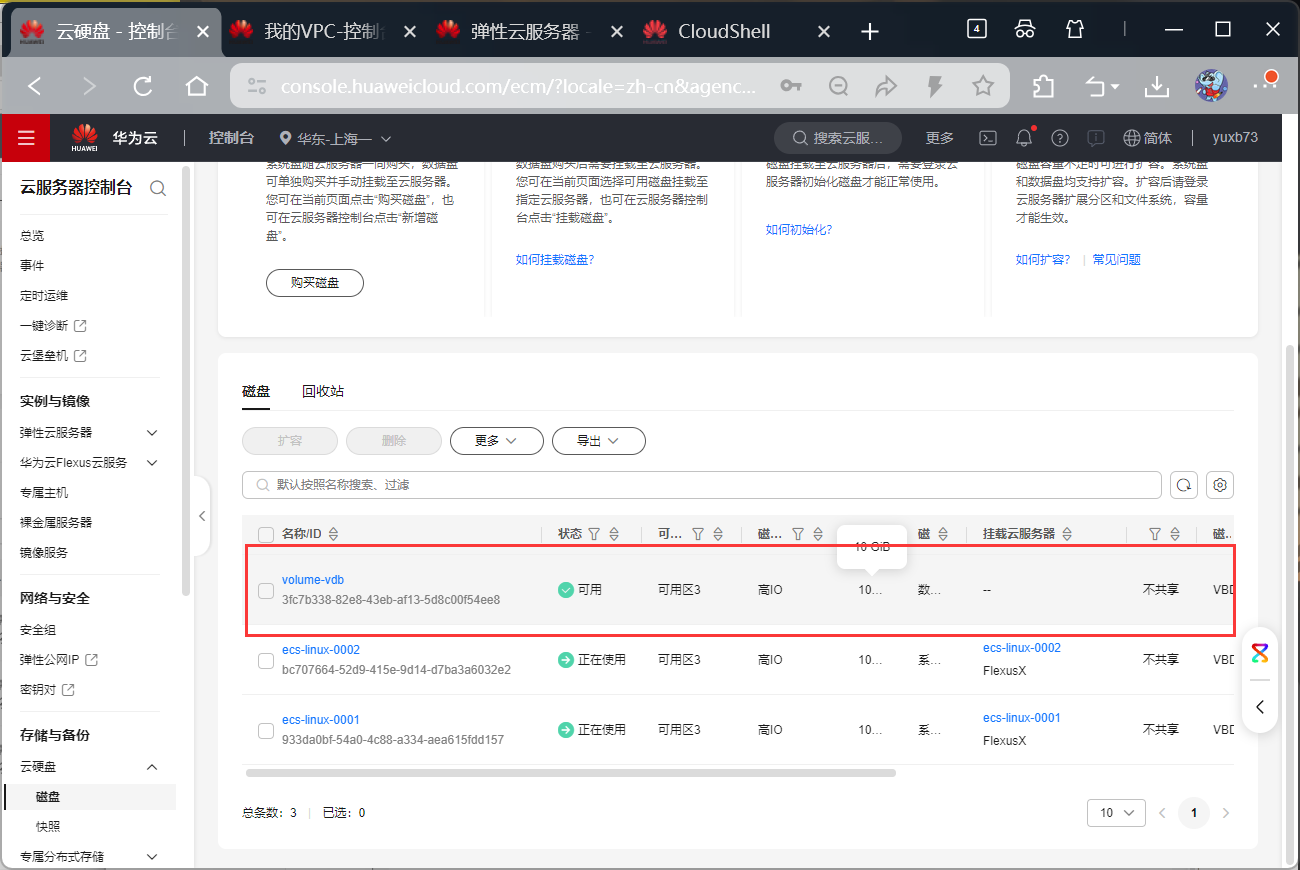Image resolution: width=1300 pixels, height=870 pixels.
Task: Switch to the 回收站 tab
Action: tap(323, 391)
